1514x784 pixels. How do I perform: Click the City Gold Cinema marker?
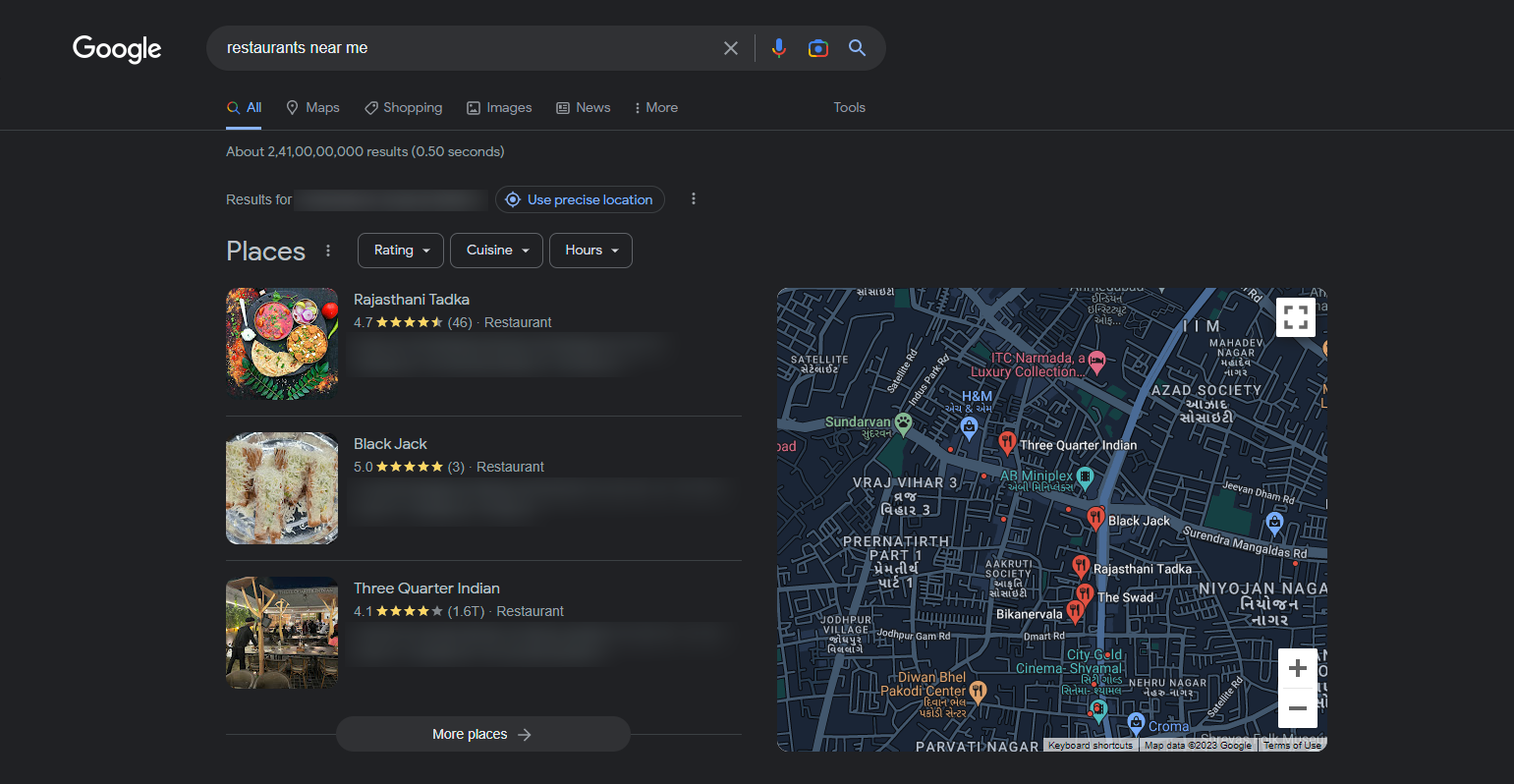(x=1099, y=709)
